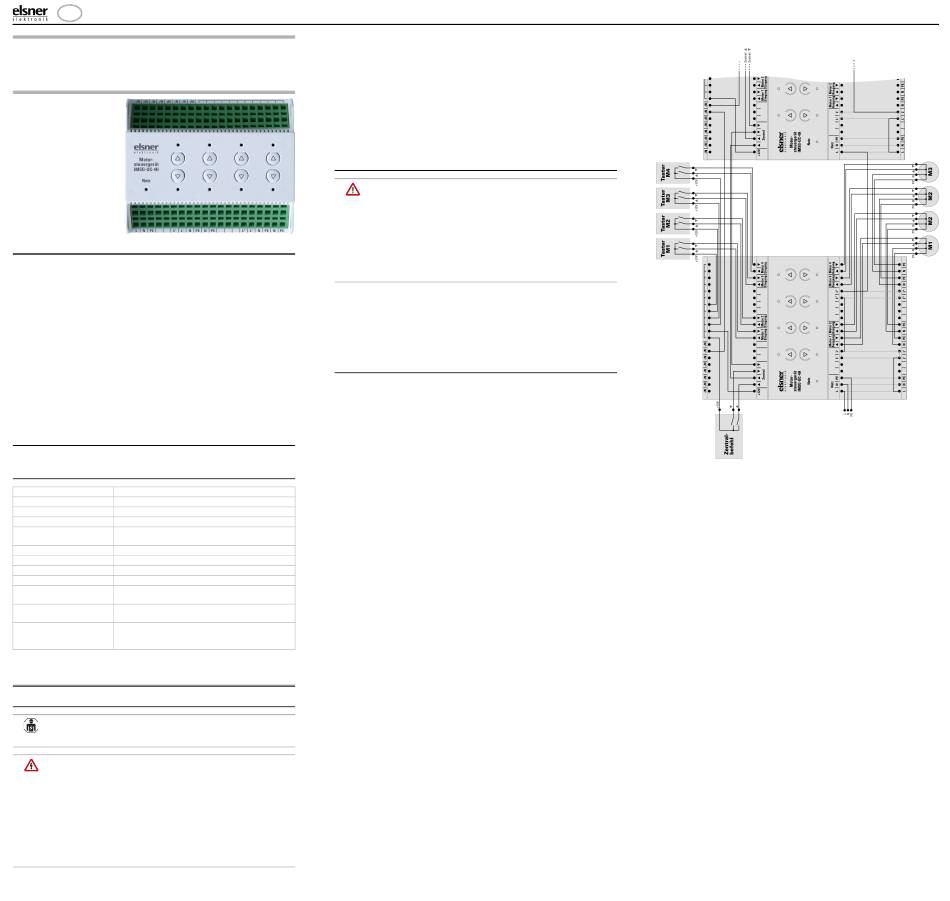Click the Taster M3 switch block in the wiring diagram
This screenshot has width=950, height=901.
[x=674, y=198]
